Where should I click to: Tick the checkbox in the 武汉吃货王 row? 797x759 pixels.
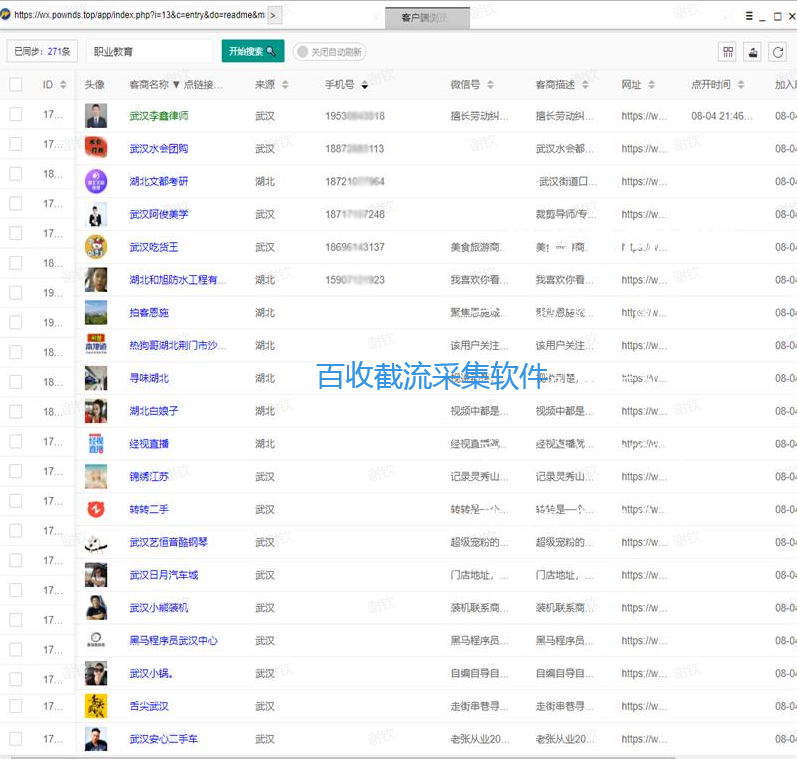tap(16, 233)
